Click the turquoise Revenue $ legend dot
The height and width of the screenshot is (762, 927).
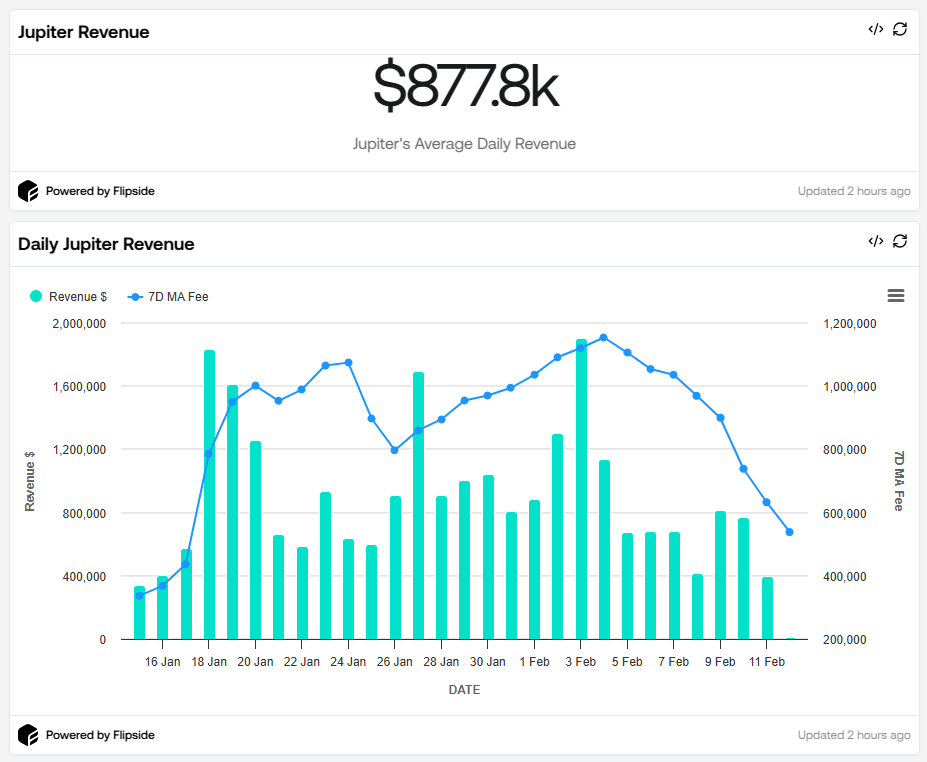pos(37,296)
